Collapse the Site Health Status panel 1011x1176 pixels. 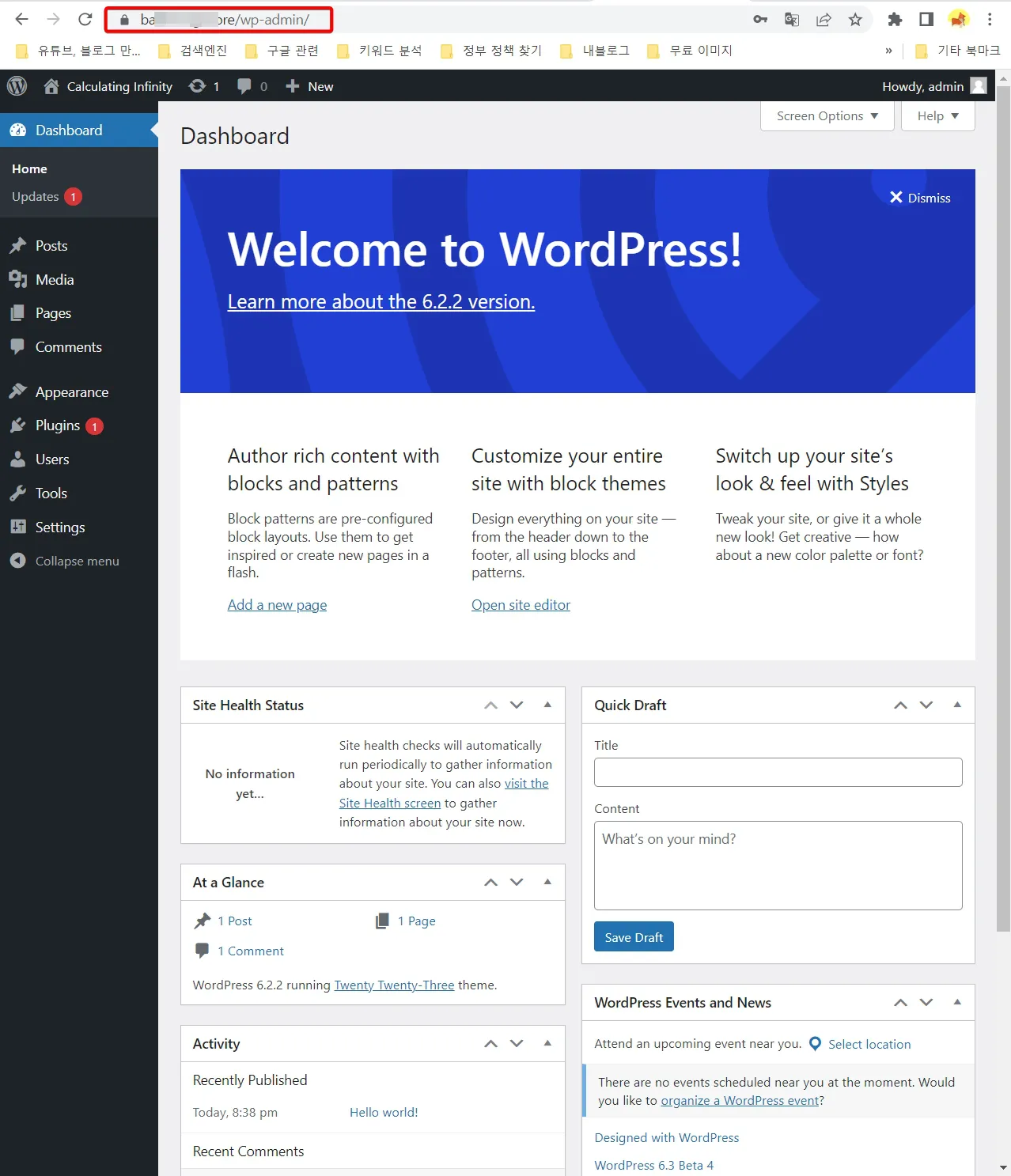point(547,705)
